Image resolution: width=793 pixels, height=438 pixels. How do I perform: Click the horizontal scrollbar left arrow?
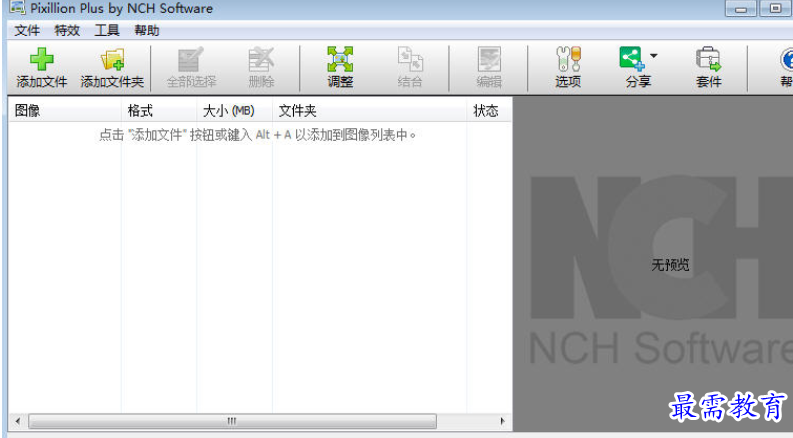coord(18,421)
